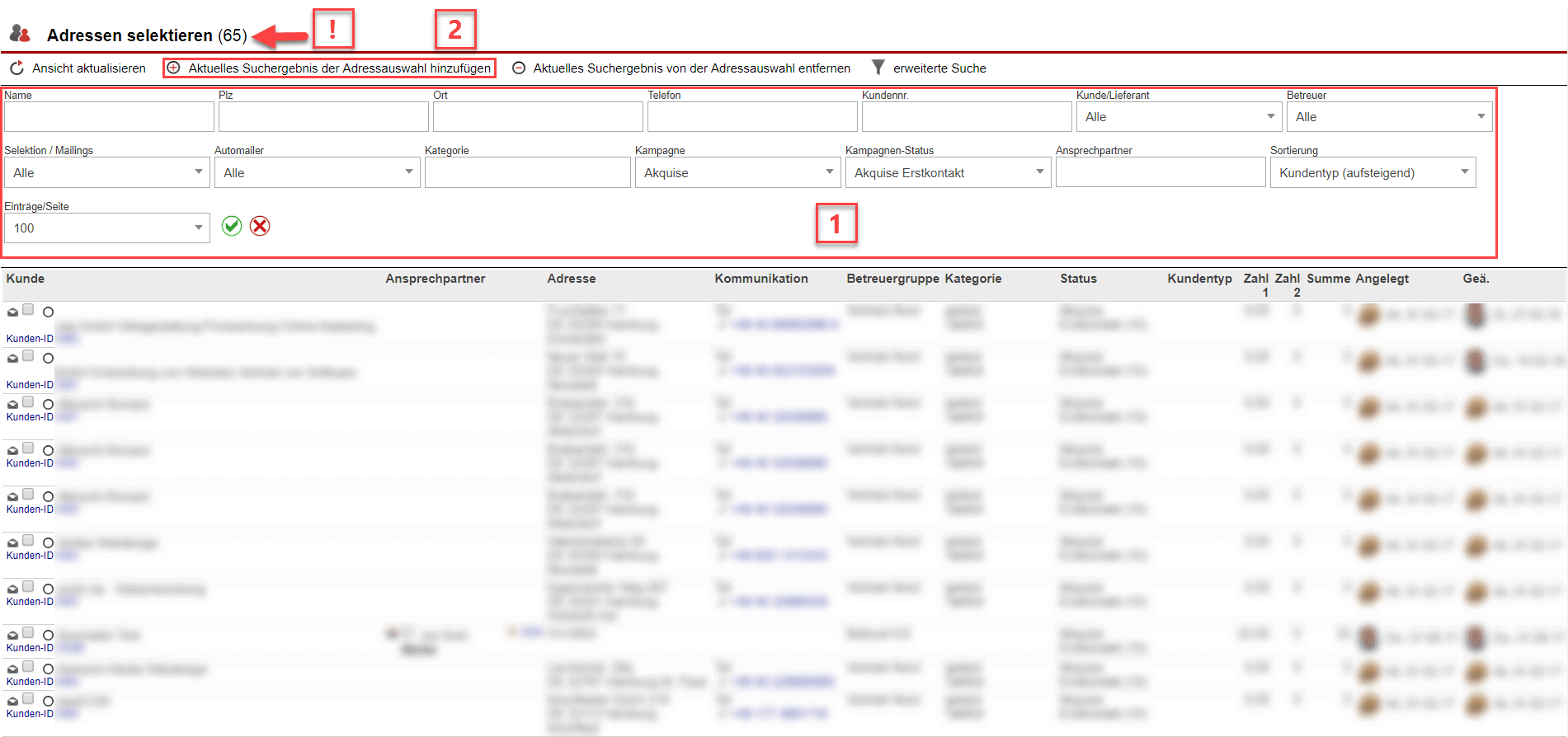Click into the Name filter field
The width and height of the screenshot is (1568, 737).
coord(109,117)
